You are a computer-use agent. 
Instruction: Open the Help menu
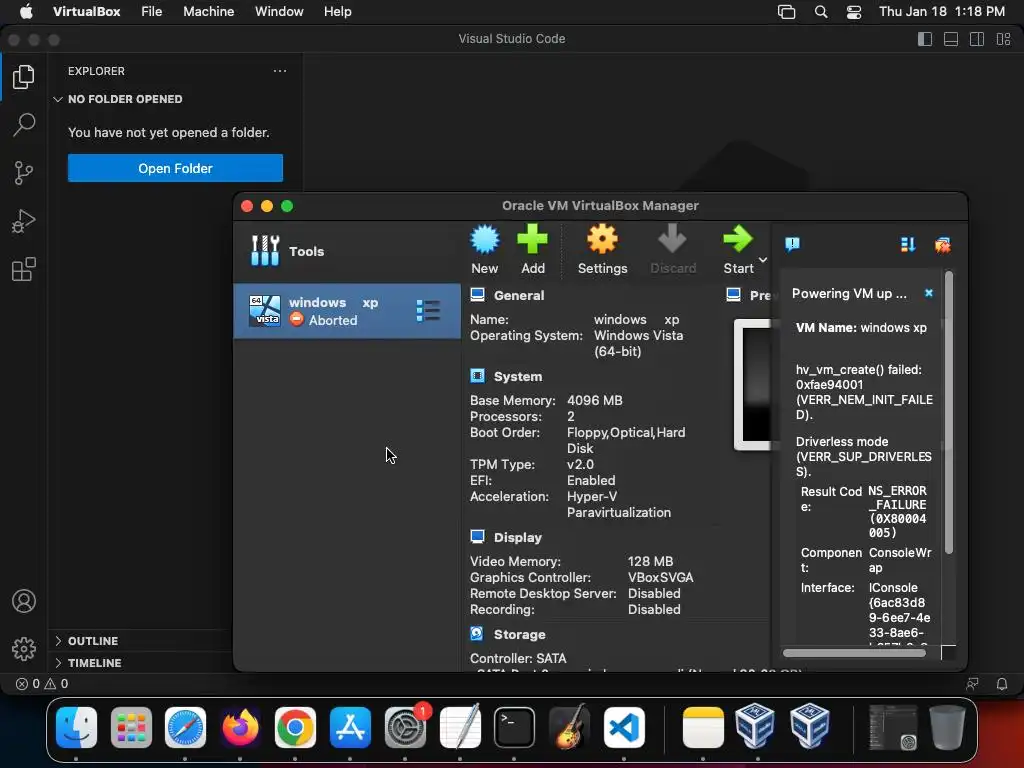(338, 11)
